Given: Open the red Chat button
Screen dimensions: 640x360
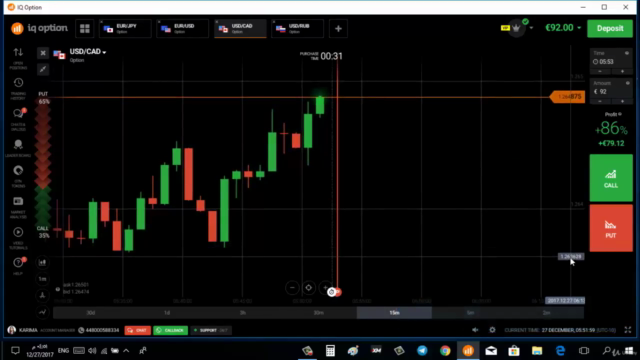Looking at the screenshot, I should [x=138, y=330].
